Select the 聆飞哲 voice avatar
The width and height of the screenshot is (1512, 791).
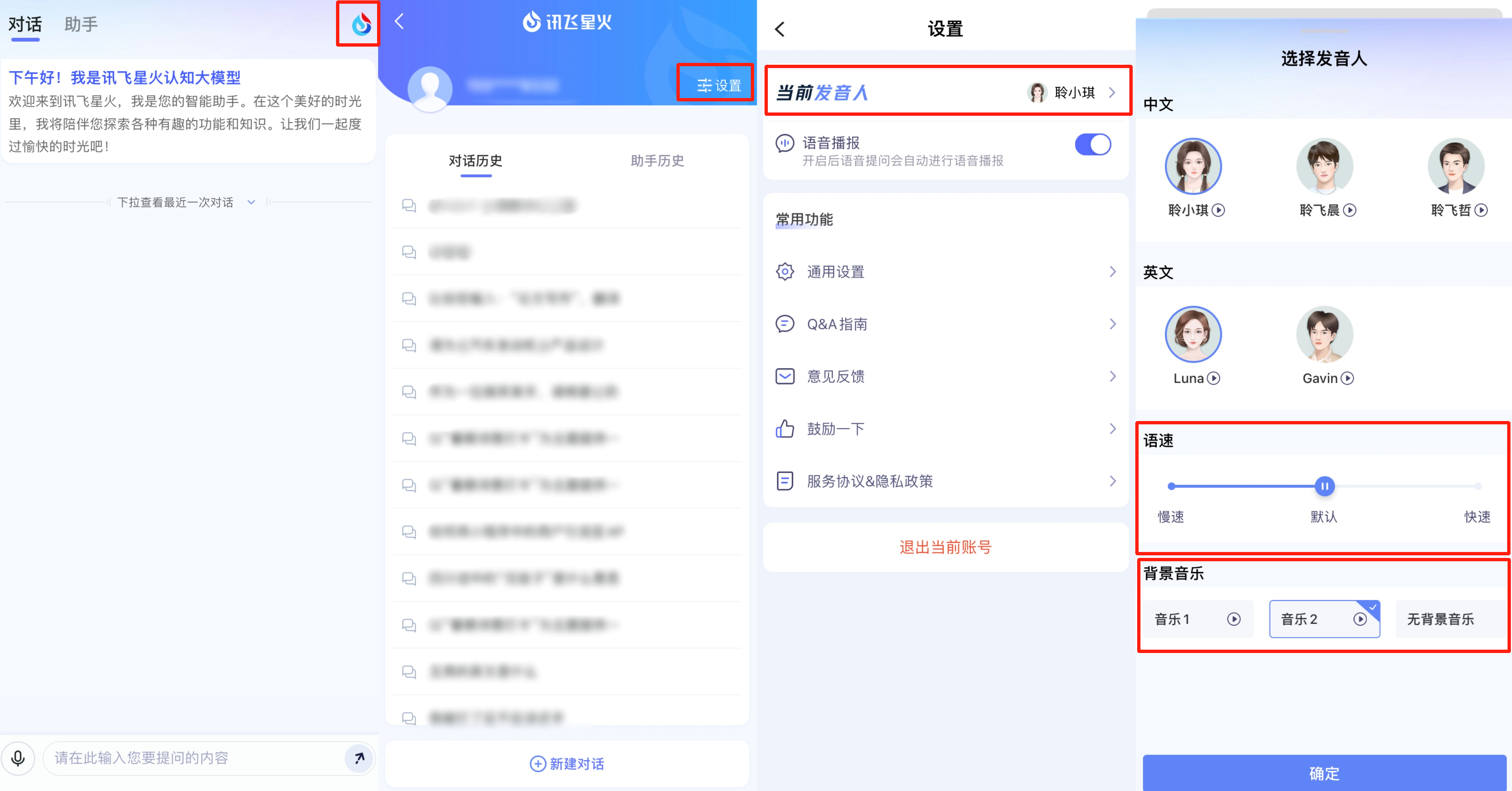click(x=1456, y=166)
